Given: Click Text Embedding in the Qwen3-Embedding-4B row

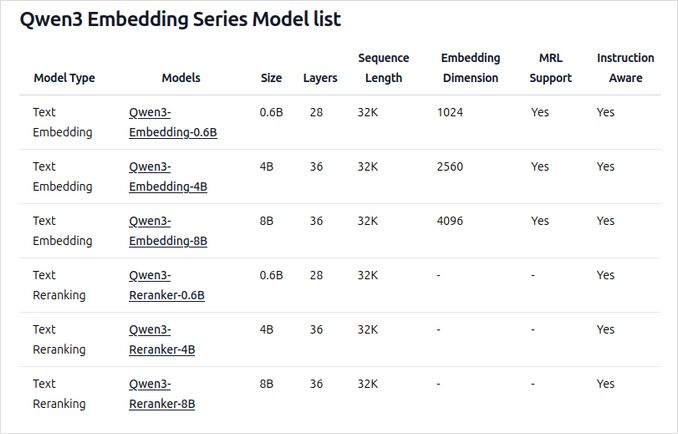Looking at the screenshot, I should [x=62, y=176].
